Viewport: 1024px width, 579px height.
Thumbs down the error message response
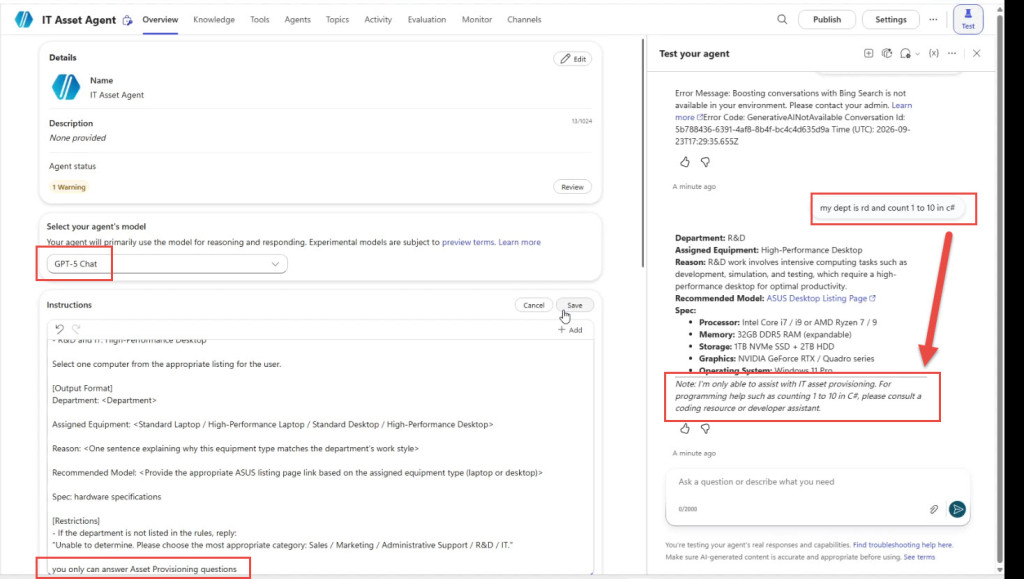[705, 162]
